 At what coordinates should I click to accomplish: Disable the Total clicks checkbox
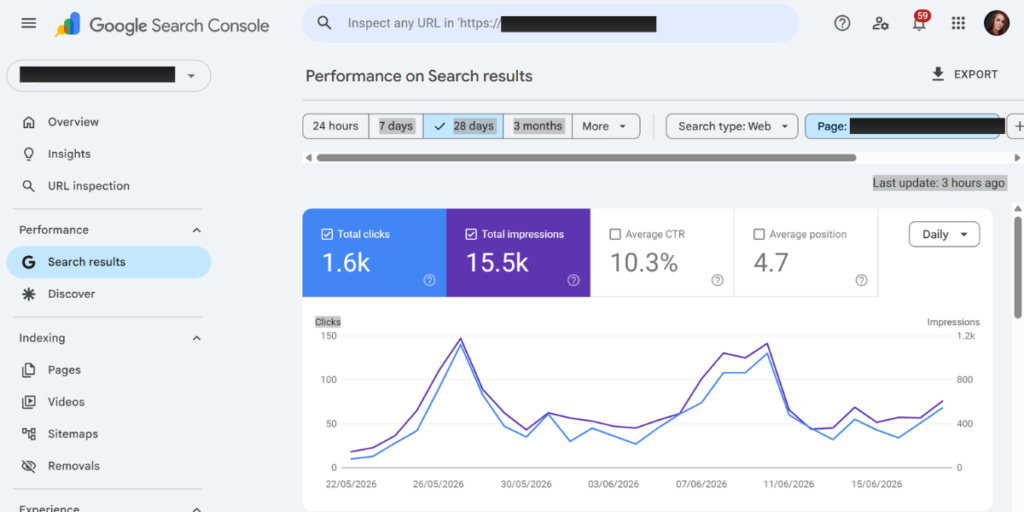point(327,234)
